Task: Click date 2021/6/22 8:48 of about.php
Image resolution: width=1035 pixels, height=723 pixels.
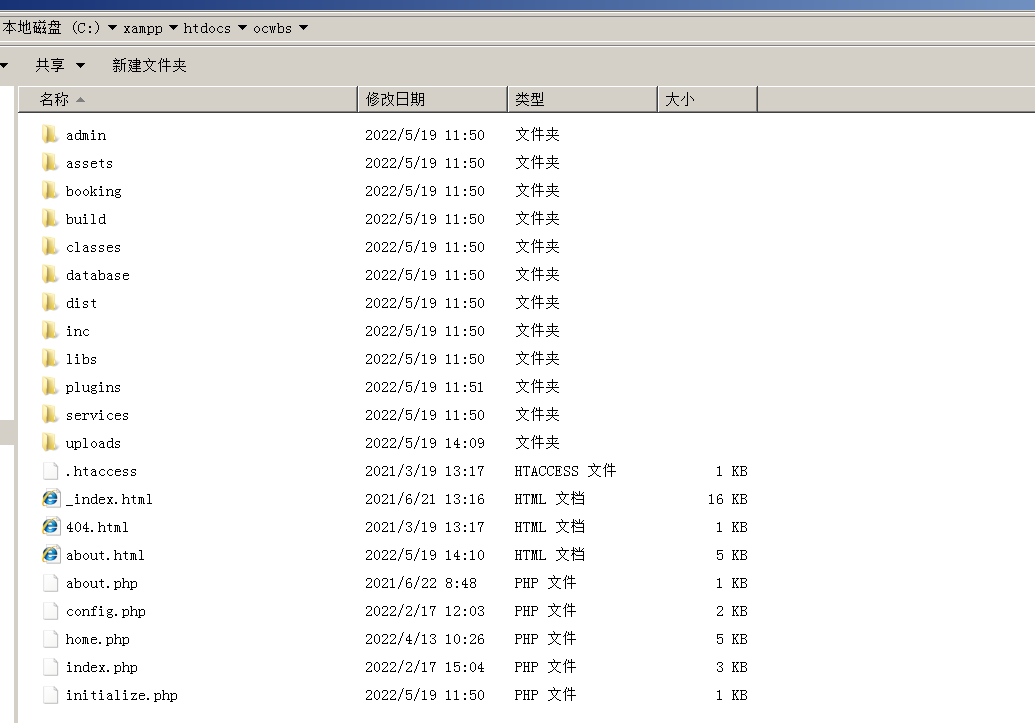Action: [420, 583]
